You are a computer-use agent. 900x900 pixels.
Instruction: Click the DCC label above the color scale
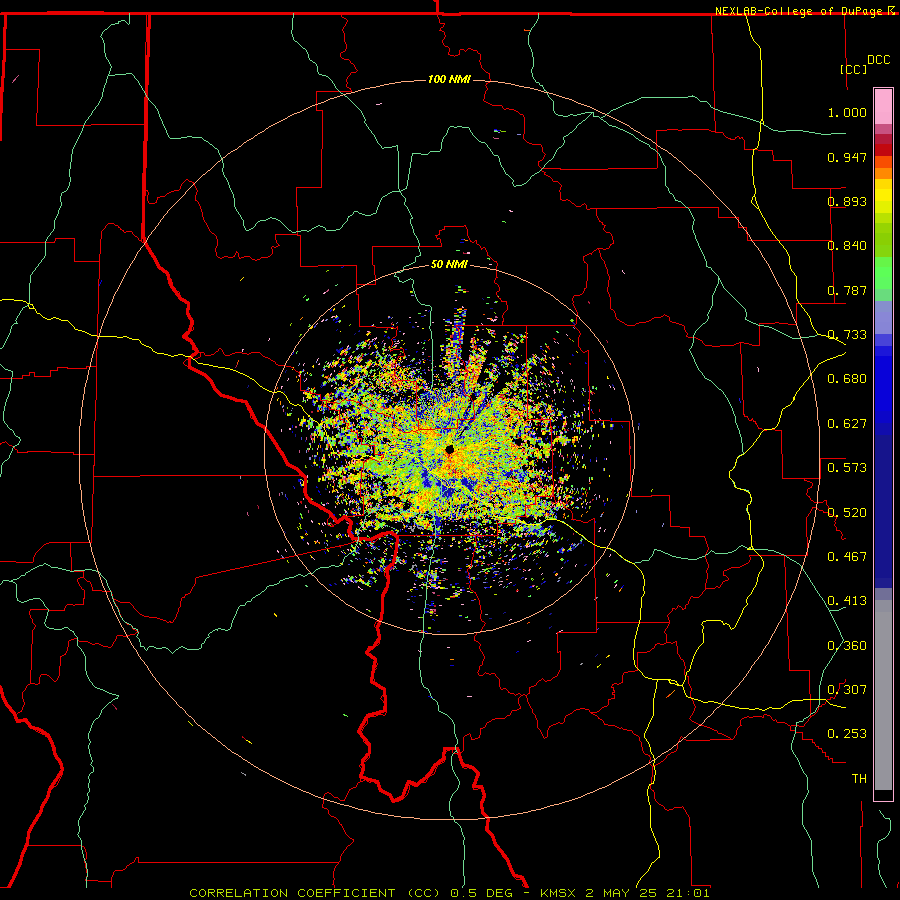[x=878, y=60]
